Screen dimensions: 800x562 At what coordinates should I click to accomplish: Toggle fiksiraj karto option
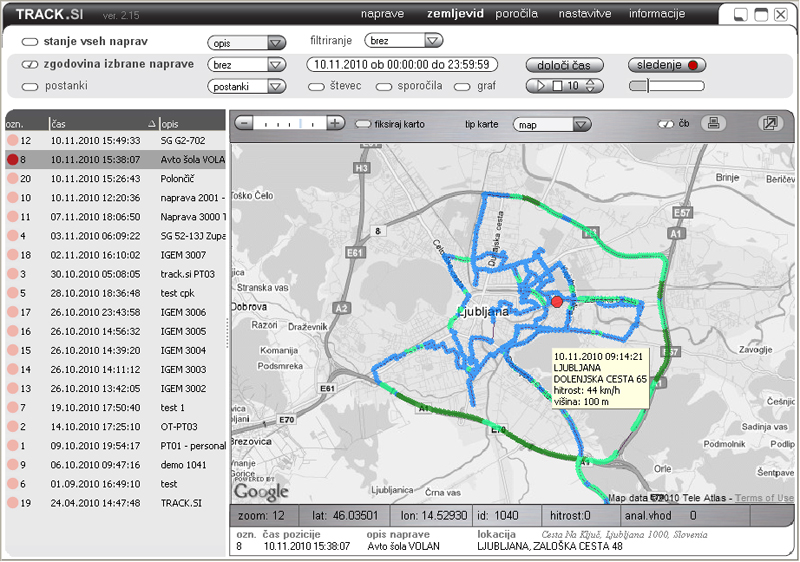pos(363,124)
